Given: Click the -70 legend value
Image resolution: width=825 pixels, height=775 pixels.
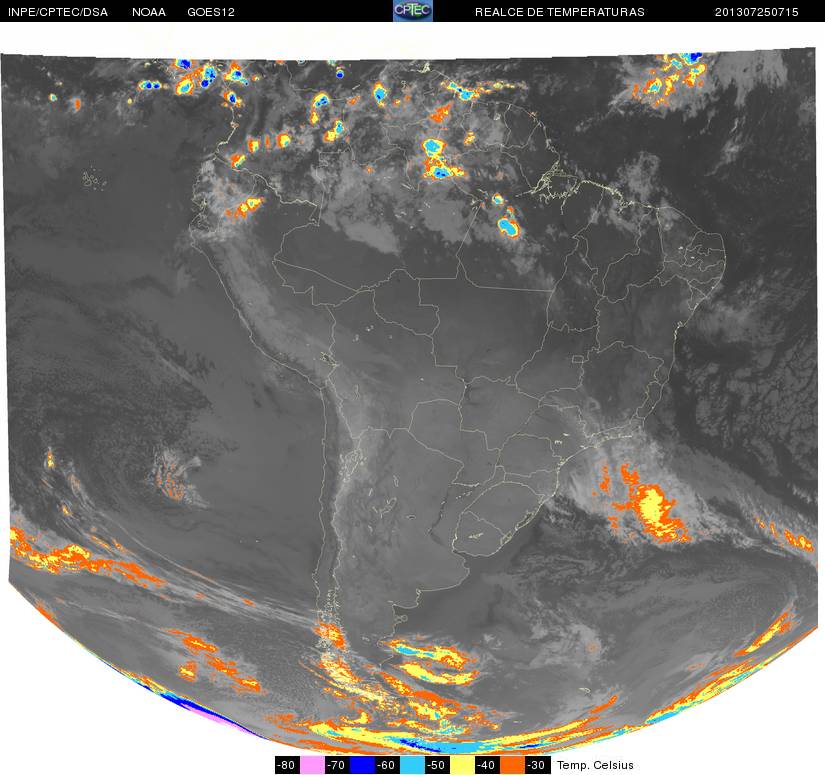Looking at the screenshot, I should point(337,765).
